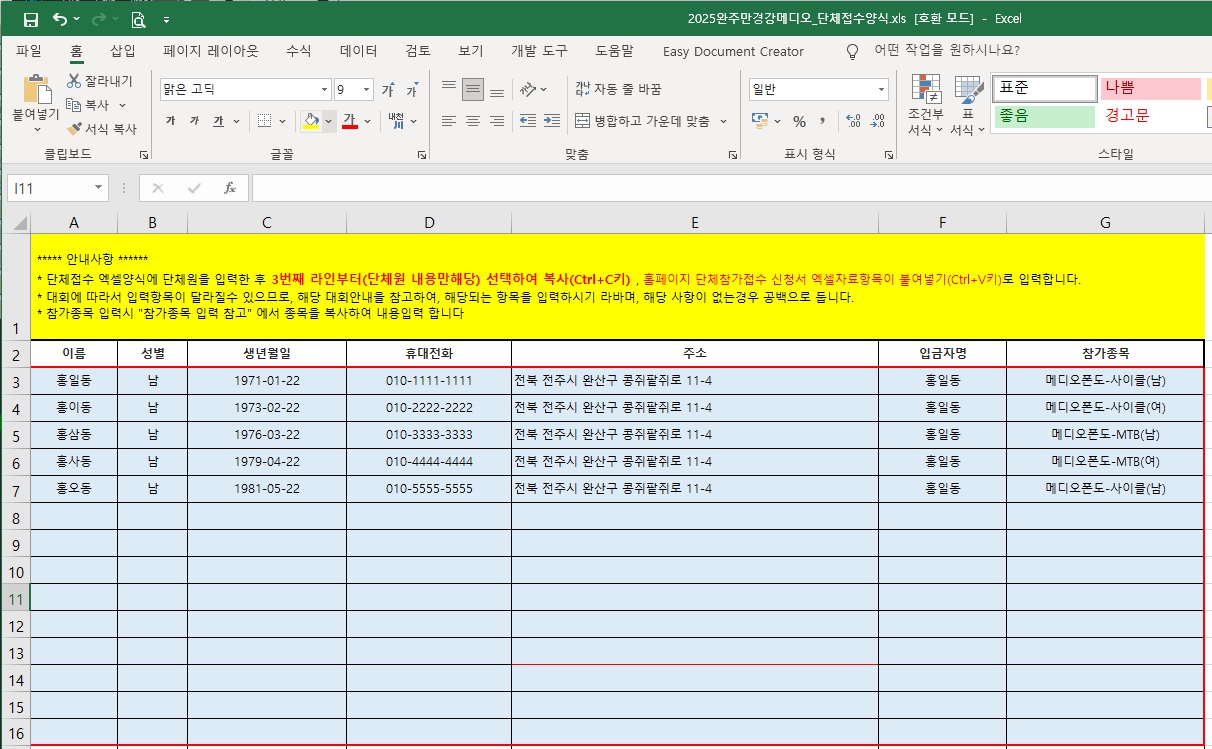The height and width of the screenshot is (749, 1212).
Task: Expand the number format dropdown (일반)
Action: click(x=881, y=89)
